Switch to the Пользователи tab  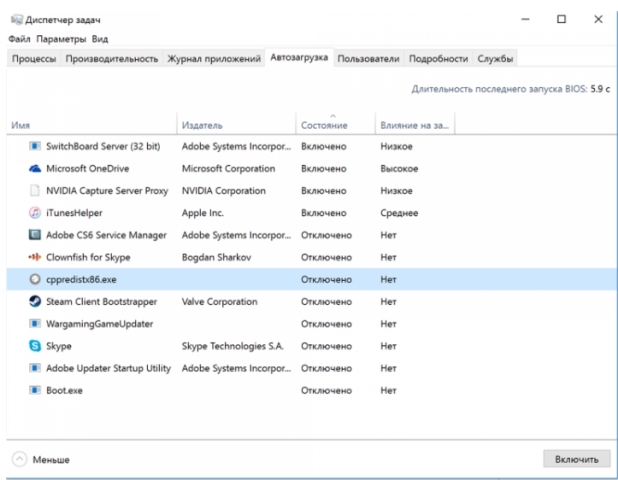tap(368, 59)
